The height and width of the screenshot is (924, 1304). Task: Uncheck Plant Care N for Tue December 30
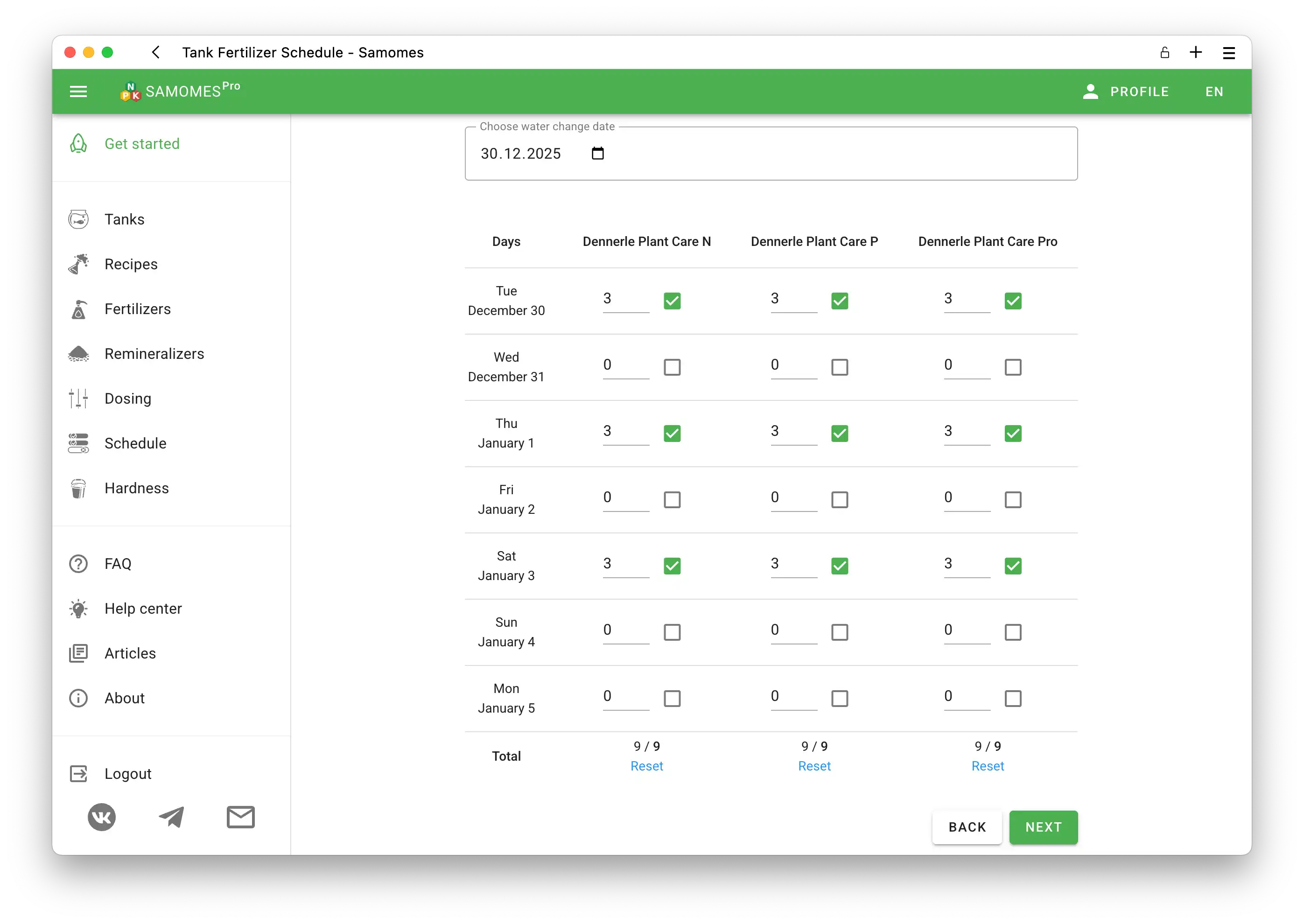tap(672, 301)
